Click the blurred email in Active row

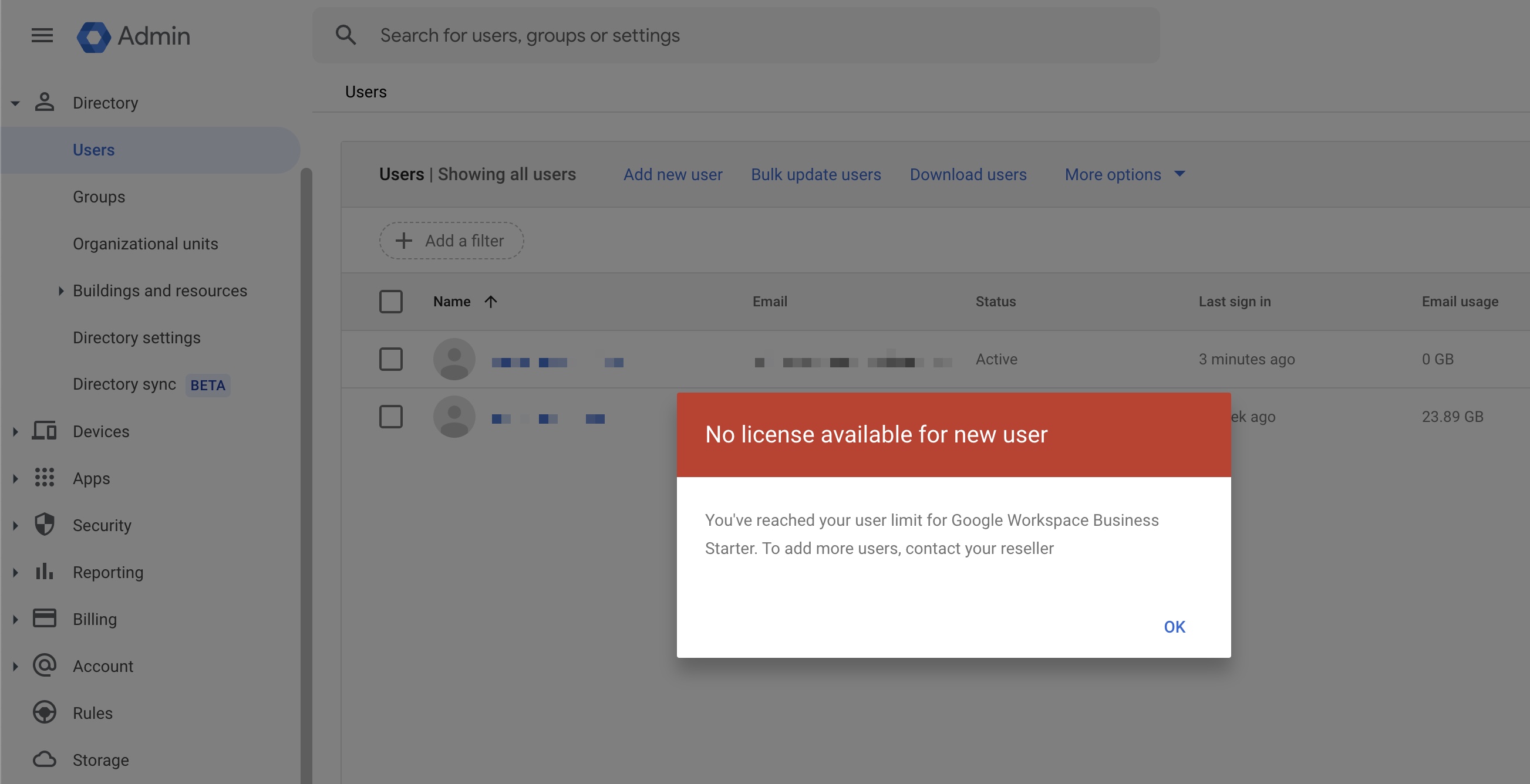[x=853, y=361]
